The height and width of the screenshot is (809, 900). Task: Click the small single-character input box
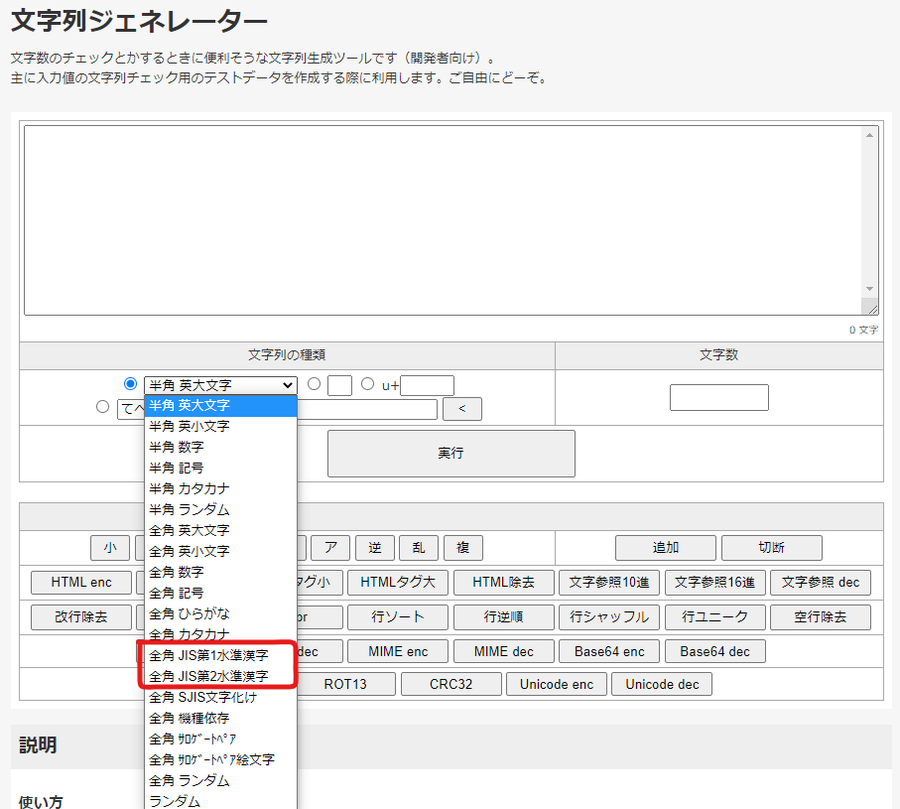click(340, 385)
